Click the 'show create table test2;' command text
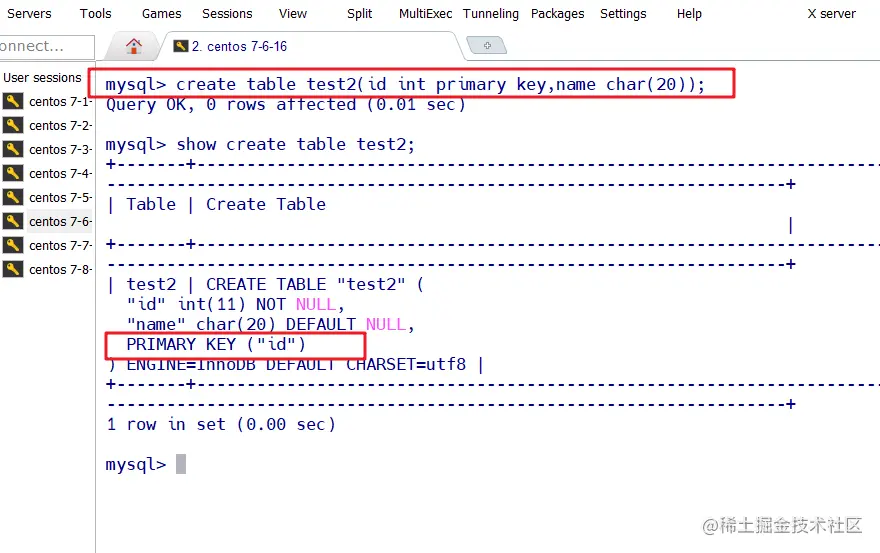Image resolution: width=880 pixels, height=553 pixels. (296, 144)
